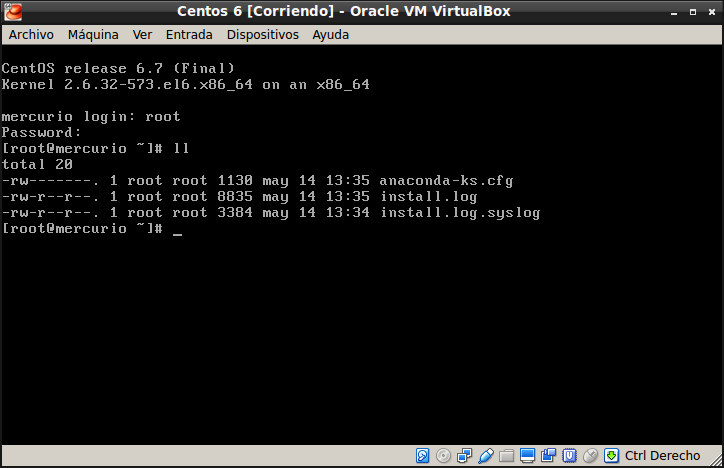Click the shared folders status icon
This screenshot has width=724, height=468.
[507, 456]
